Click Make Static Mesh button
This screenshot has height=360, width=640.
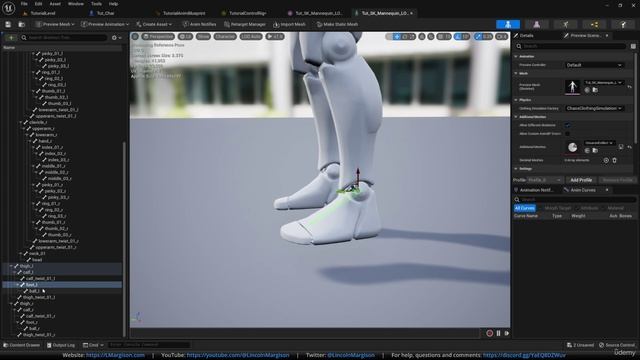337,24
